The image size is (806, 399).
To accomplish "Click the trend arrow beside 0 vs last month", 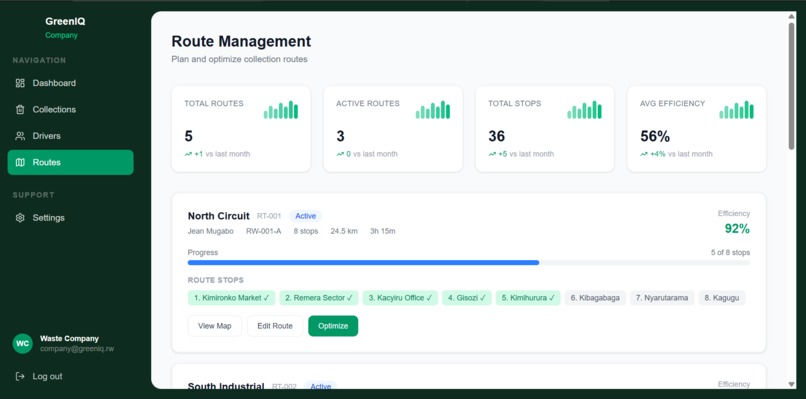I will point(340,154).
